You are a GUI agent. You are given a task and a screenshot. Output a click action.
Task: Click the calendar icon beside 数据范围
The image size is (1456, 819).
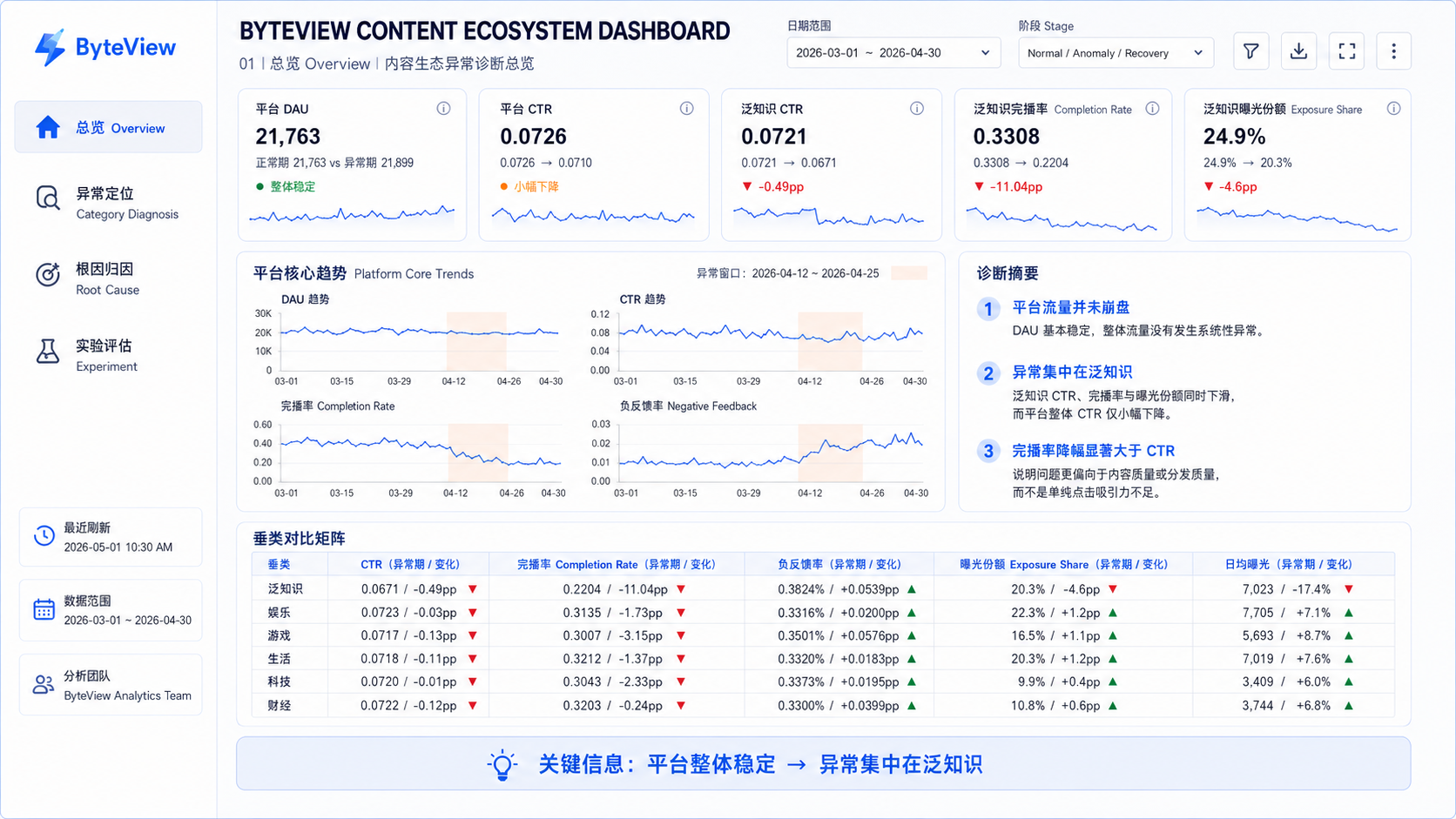[44, 609]
